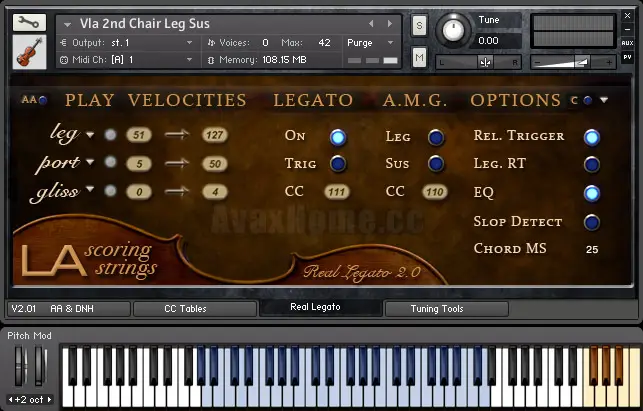Image resolution: width=643 pixels, height=411 pixels.
Task: Click port maximum velocity value 50
Action: 214,164
